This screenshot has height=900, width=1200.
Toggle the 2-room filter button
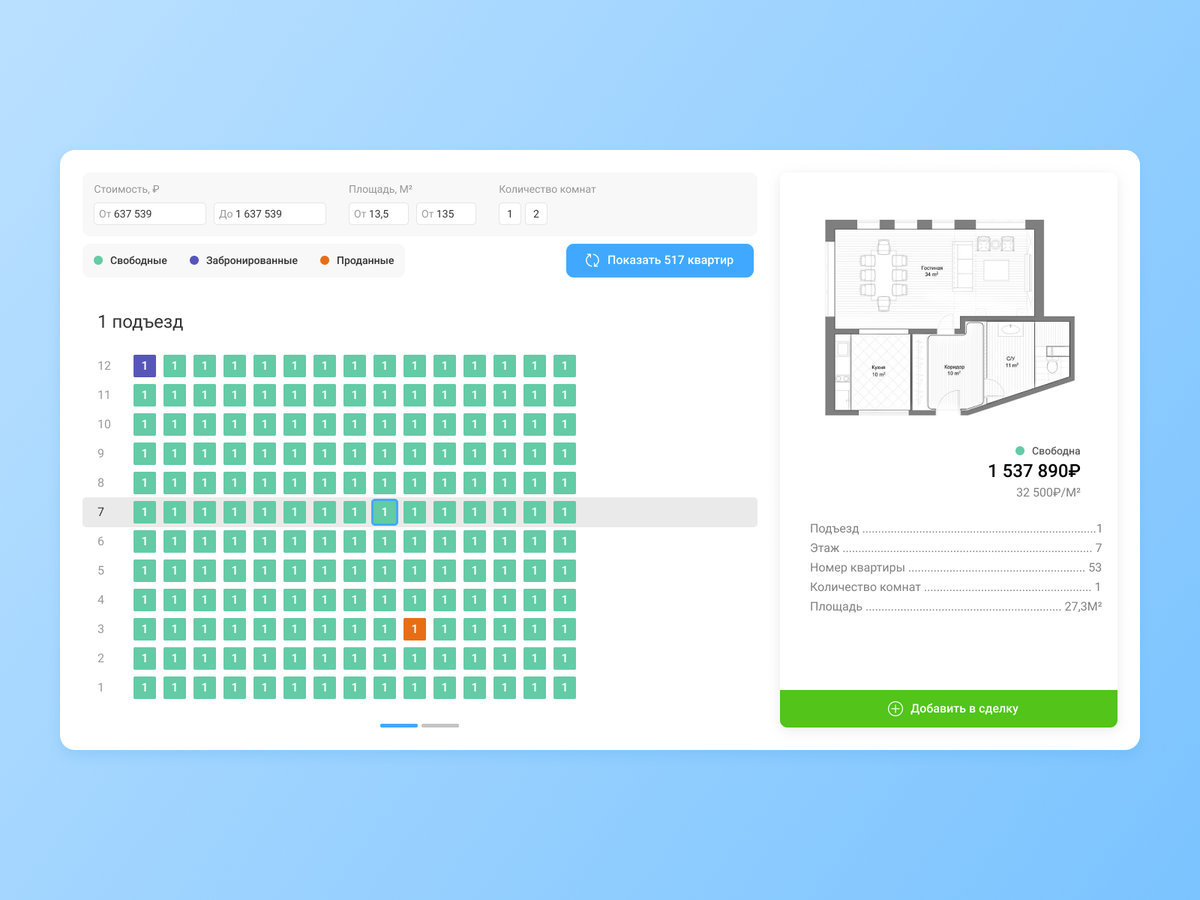click(536, 214)
